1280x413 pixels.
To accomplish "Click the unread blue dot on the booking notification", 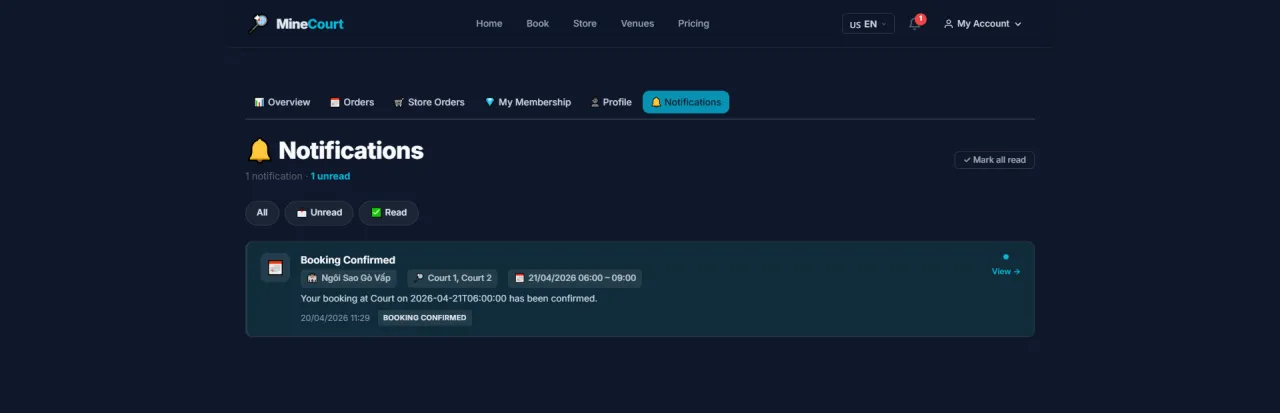I will (1006, 257).
